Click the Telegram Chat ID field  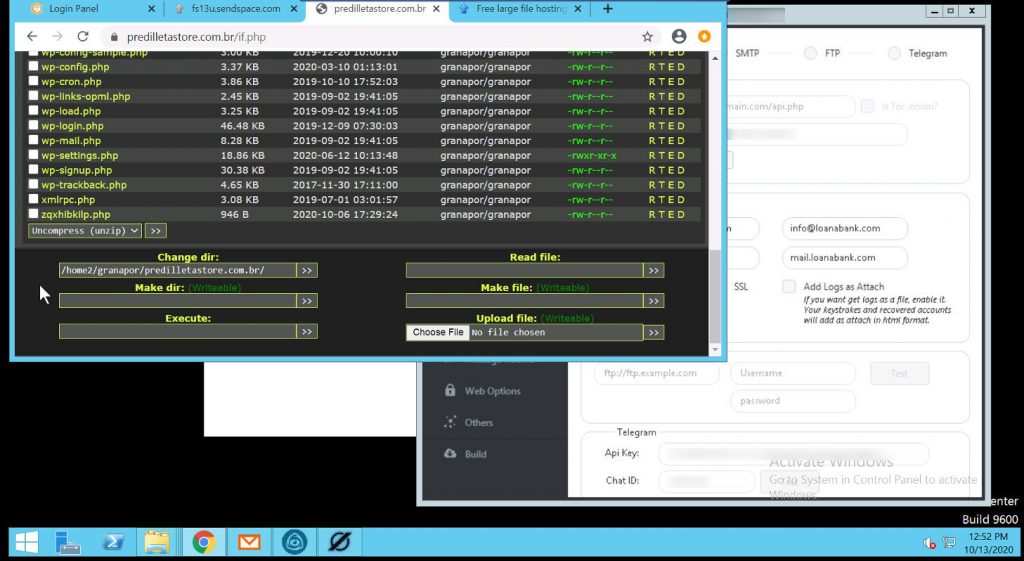tap(707, 481)
